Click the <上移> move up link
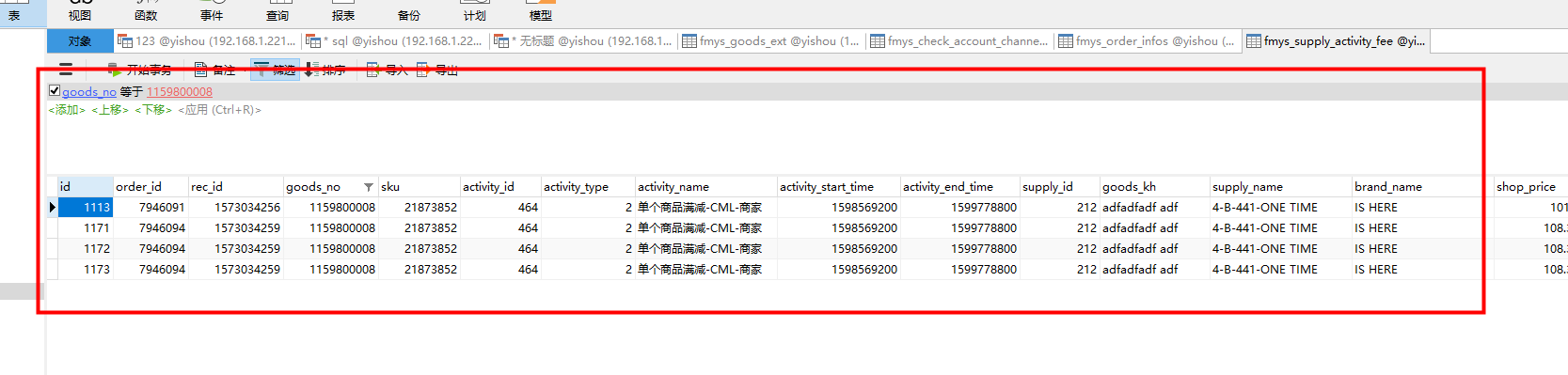 110,110
